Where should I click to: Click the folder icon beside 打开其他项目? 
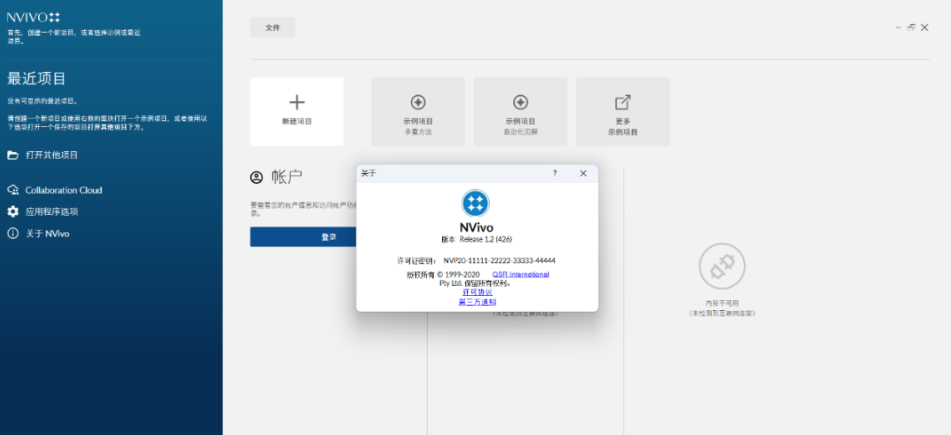point(13,155)
